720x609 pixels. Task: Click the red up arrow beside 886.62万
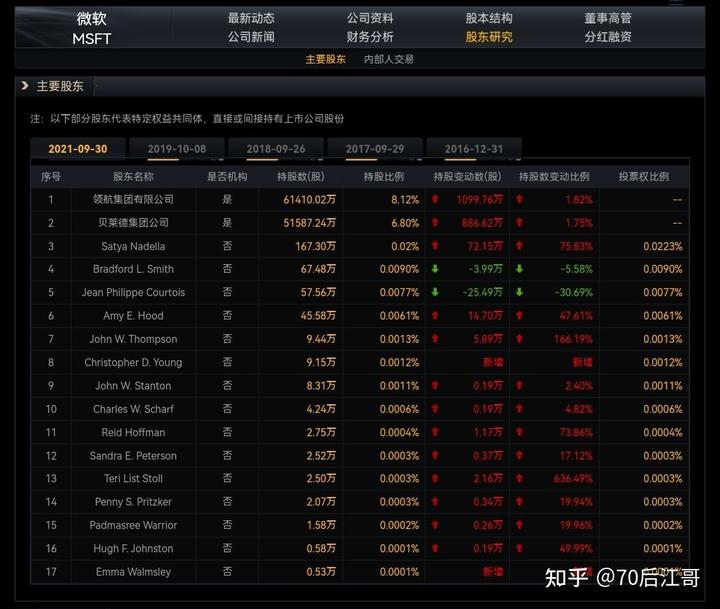coord(435,223)
